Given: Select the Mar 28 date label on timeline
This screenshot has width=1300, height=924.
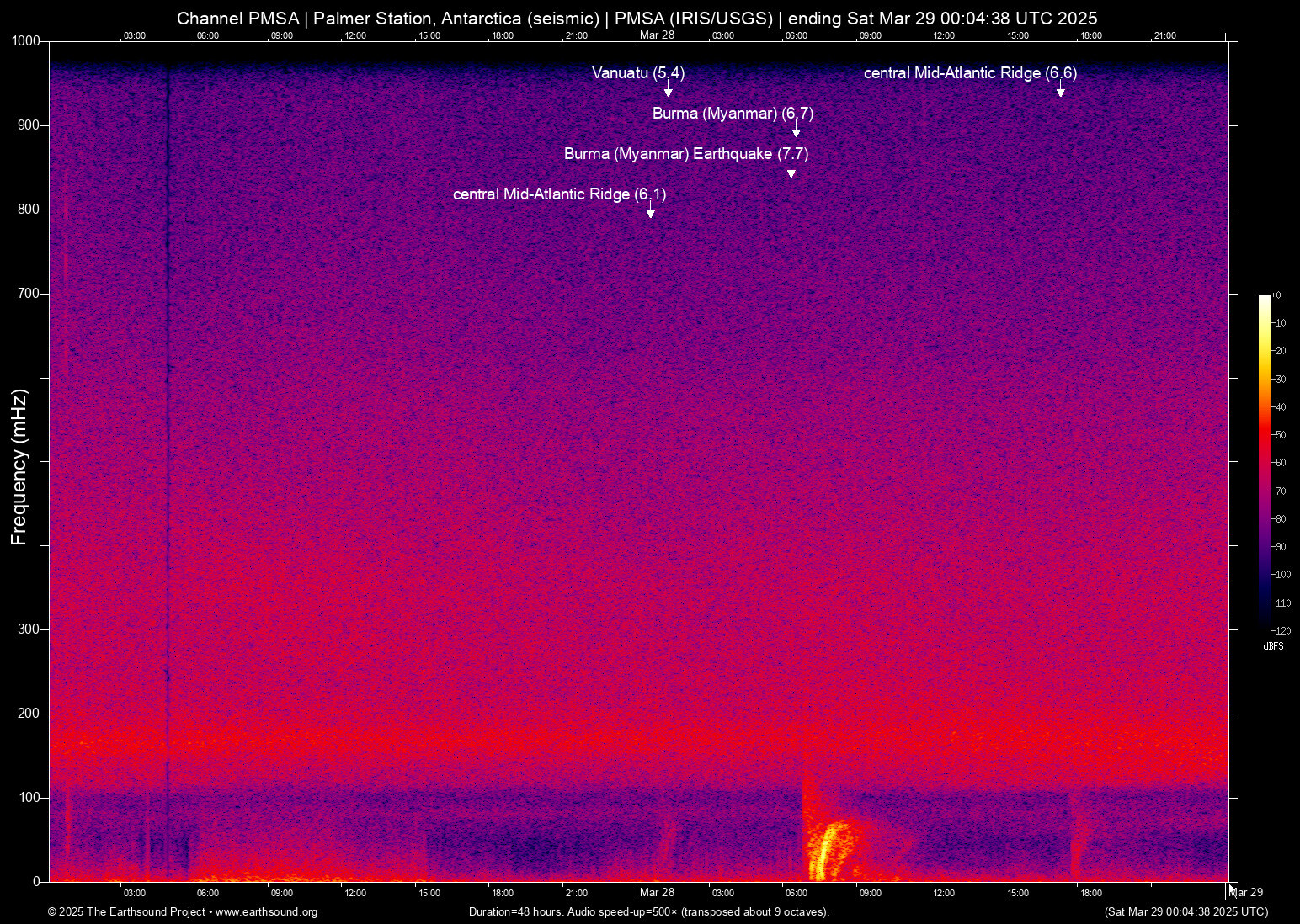Looking at the screenshot, I should [x=657, y=892].
